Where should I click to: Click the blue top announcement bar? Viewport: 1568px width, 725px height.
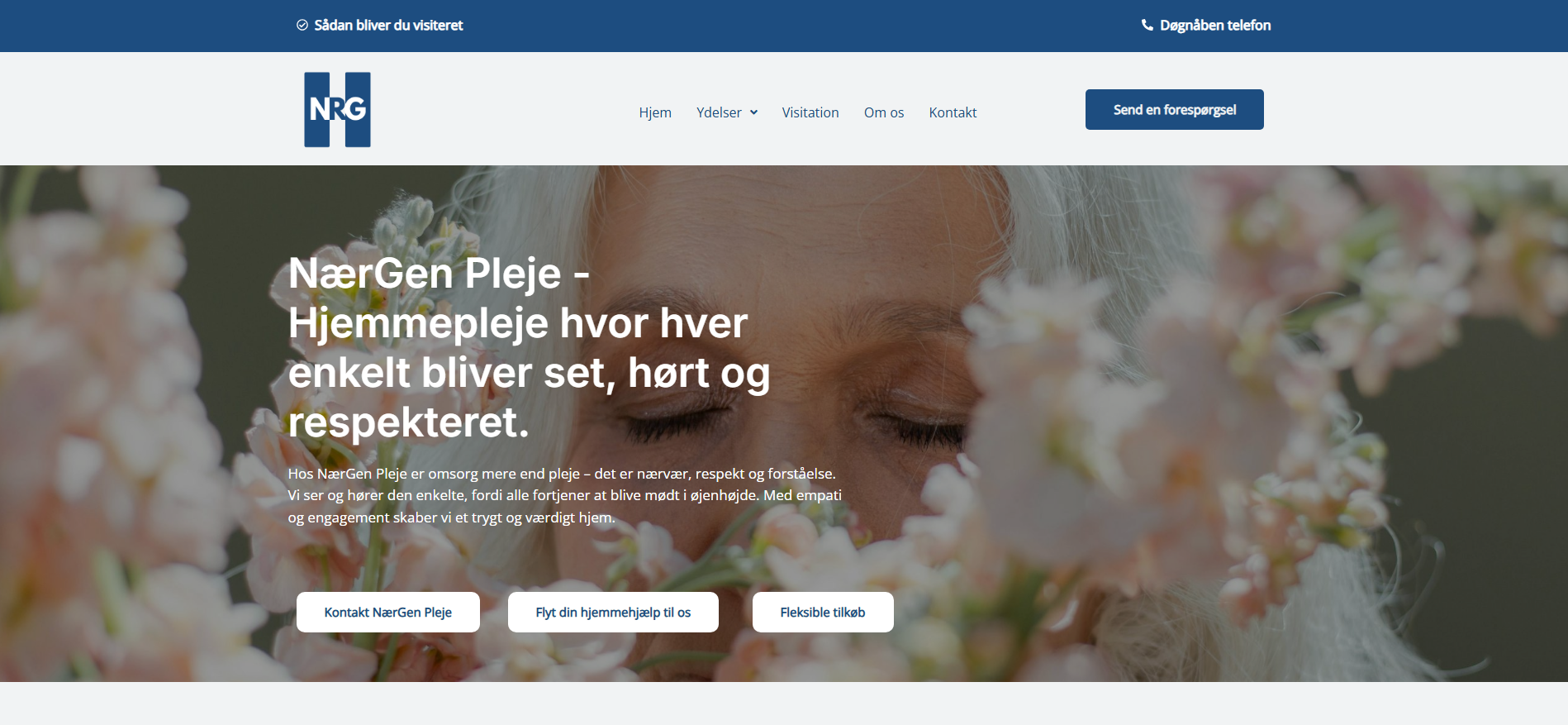(x=784, y=26)
